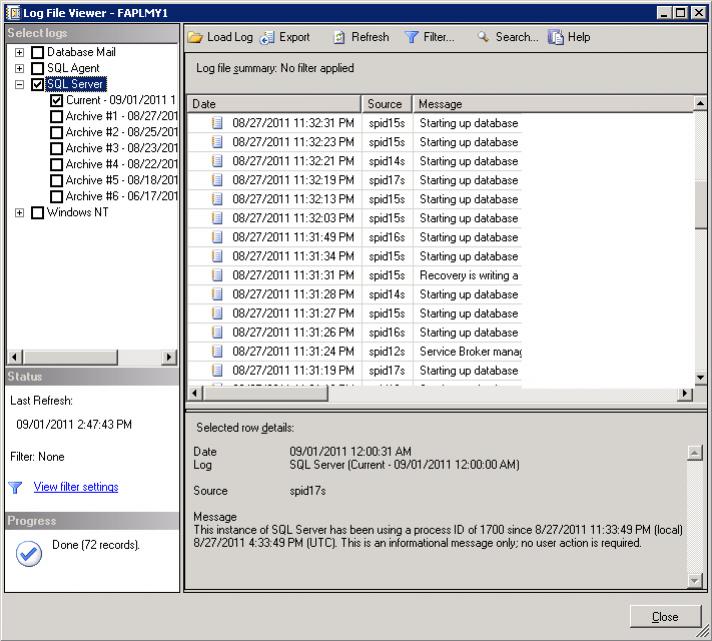Click log entry icon for 11:32:03 PM row
Image resolution: width=712 pixels, height=641 pixels.
pos(218,218)
